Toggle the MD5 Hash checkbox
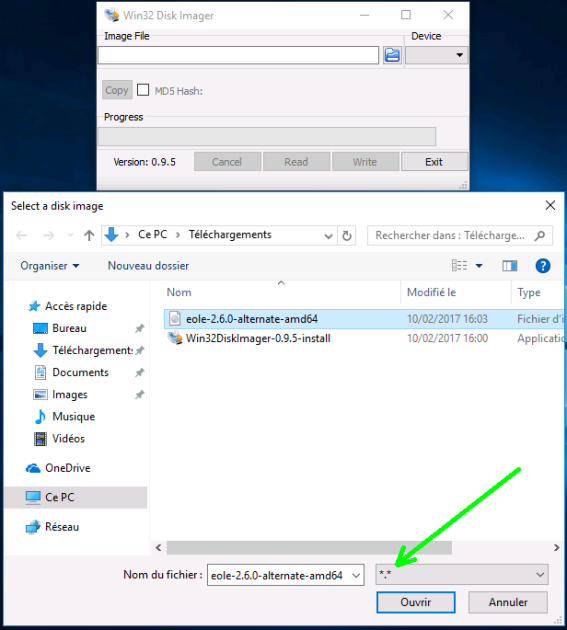This screenshot has width=567, height=630. coord(143,90)
